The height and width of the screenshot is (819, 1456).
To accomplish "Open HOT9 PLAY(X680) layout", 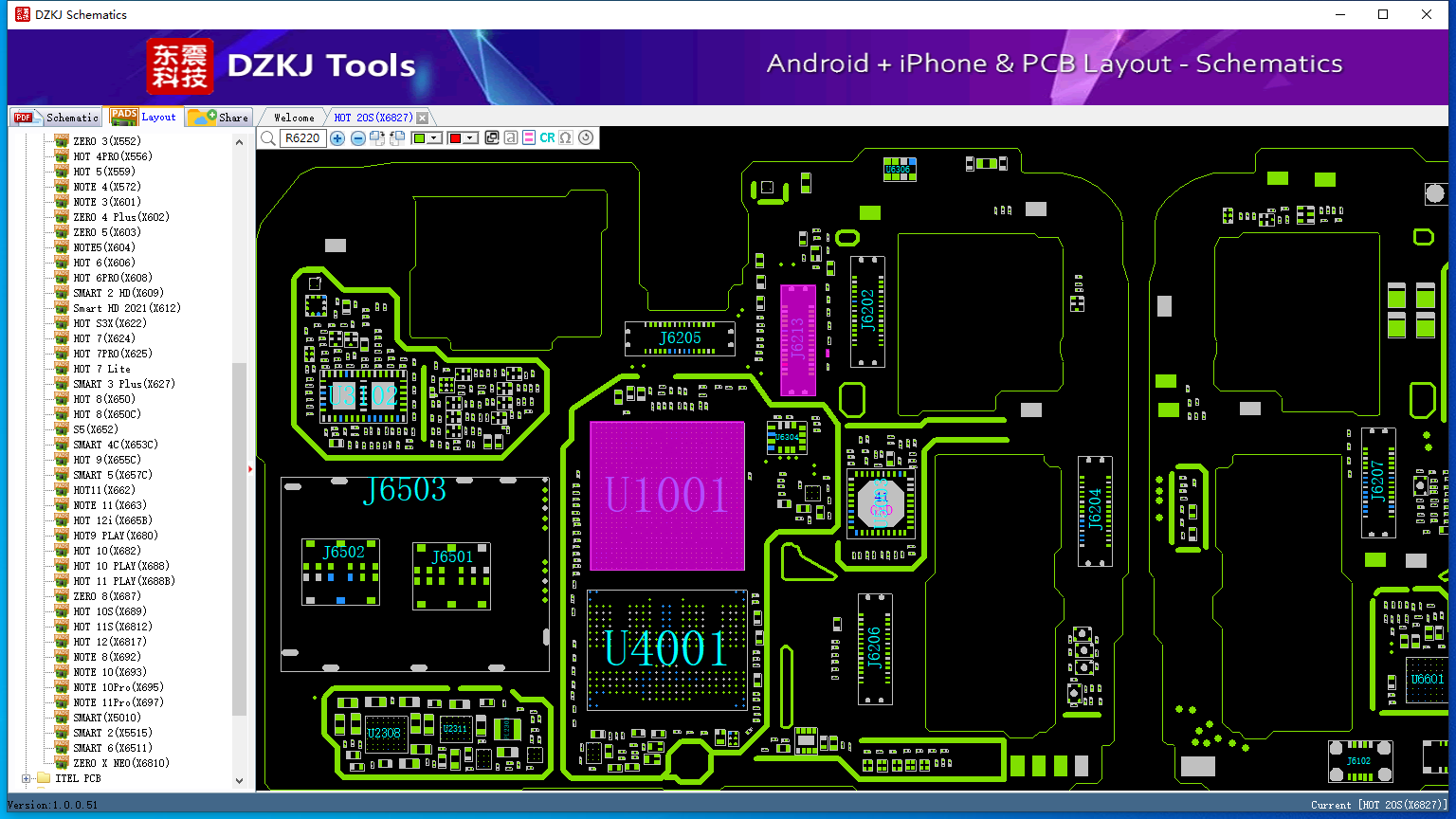I will (x=116, y=536).
